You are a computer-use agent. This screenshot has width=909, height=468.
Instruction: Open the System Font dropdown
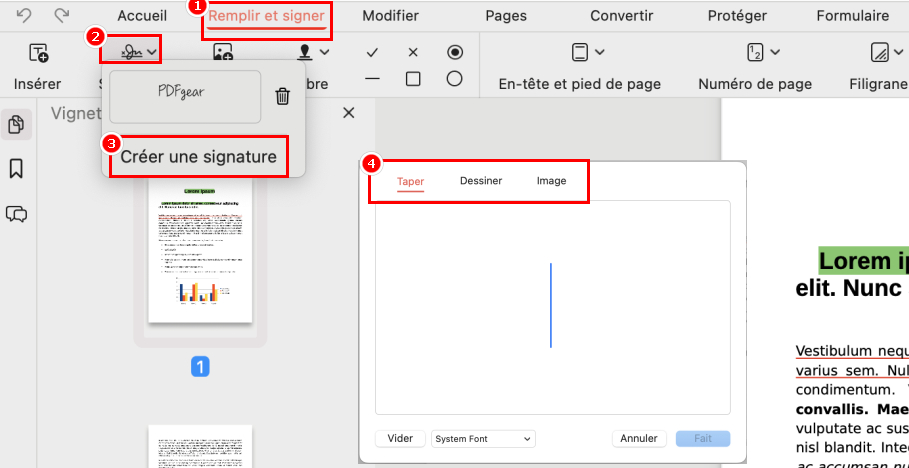[x=483, y=439]
